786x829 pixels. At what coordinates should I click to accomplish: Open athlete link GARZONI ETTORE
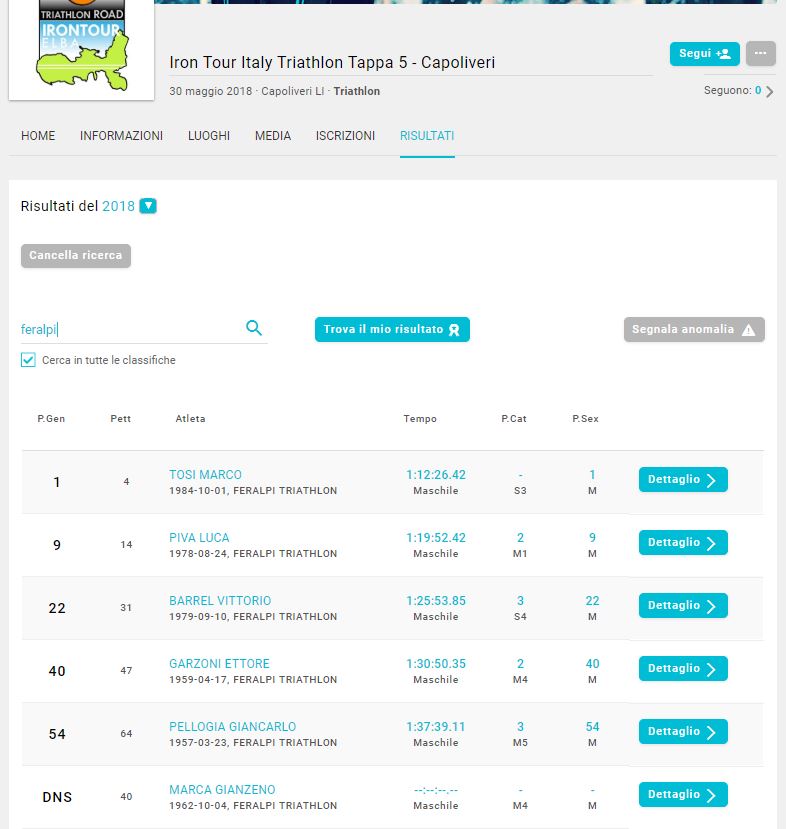click(219, 664)
